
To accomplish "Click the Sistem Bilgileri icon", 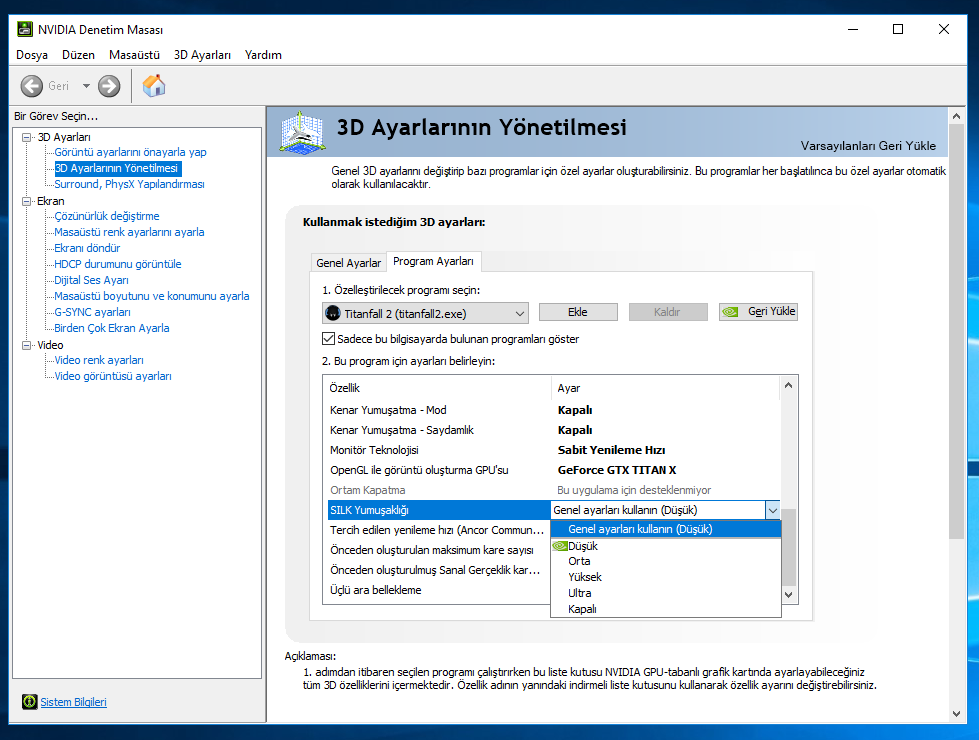I will tap(29, 702).
